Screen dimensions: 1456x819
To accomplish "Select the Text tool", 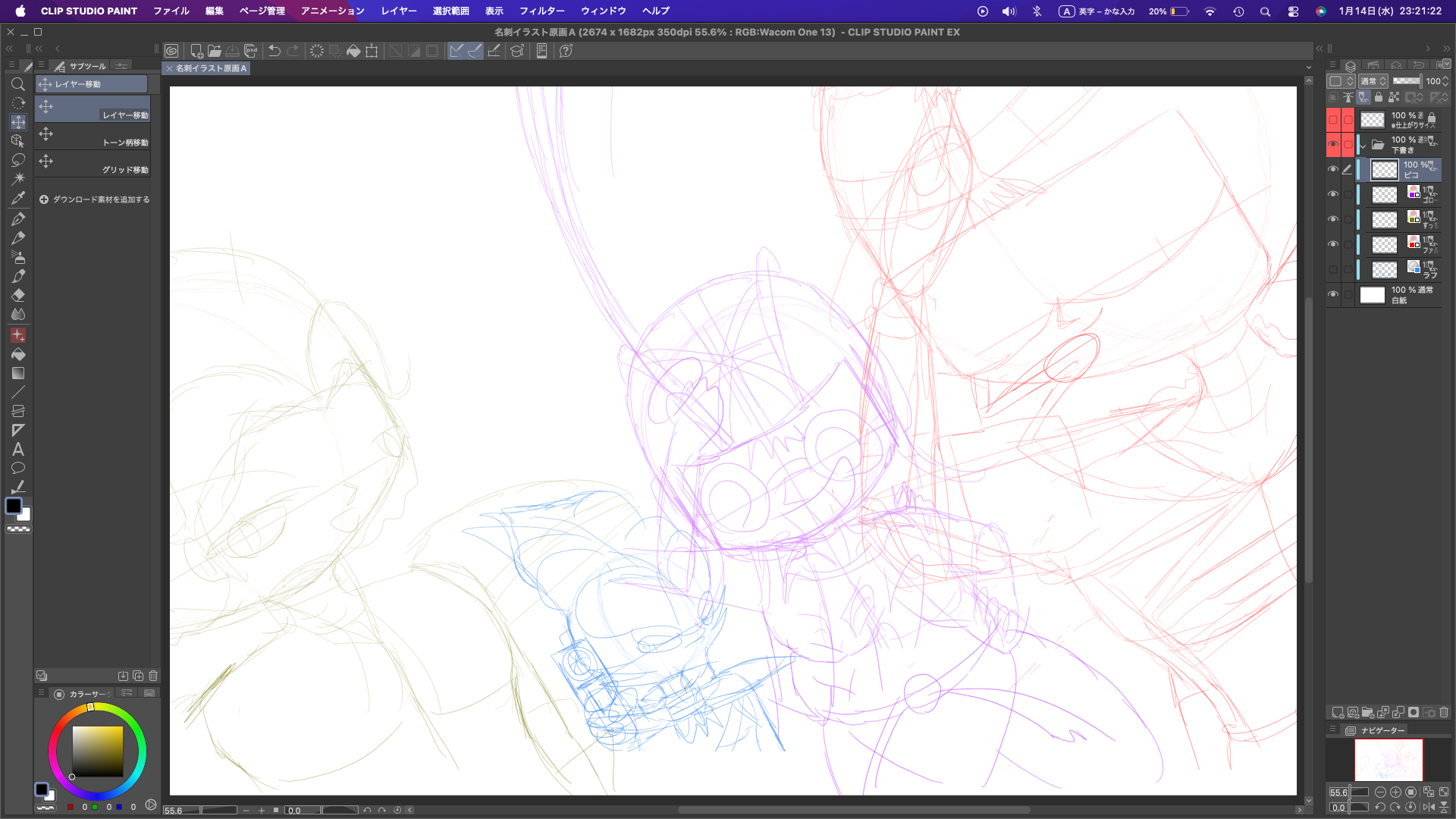I will point(18,449).
